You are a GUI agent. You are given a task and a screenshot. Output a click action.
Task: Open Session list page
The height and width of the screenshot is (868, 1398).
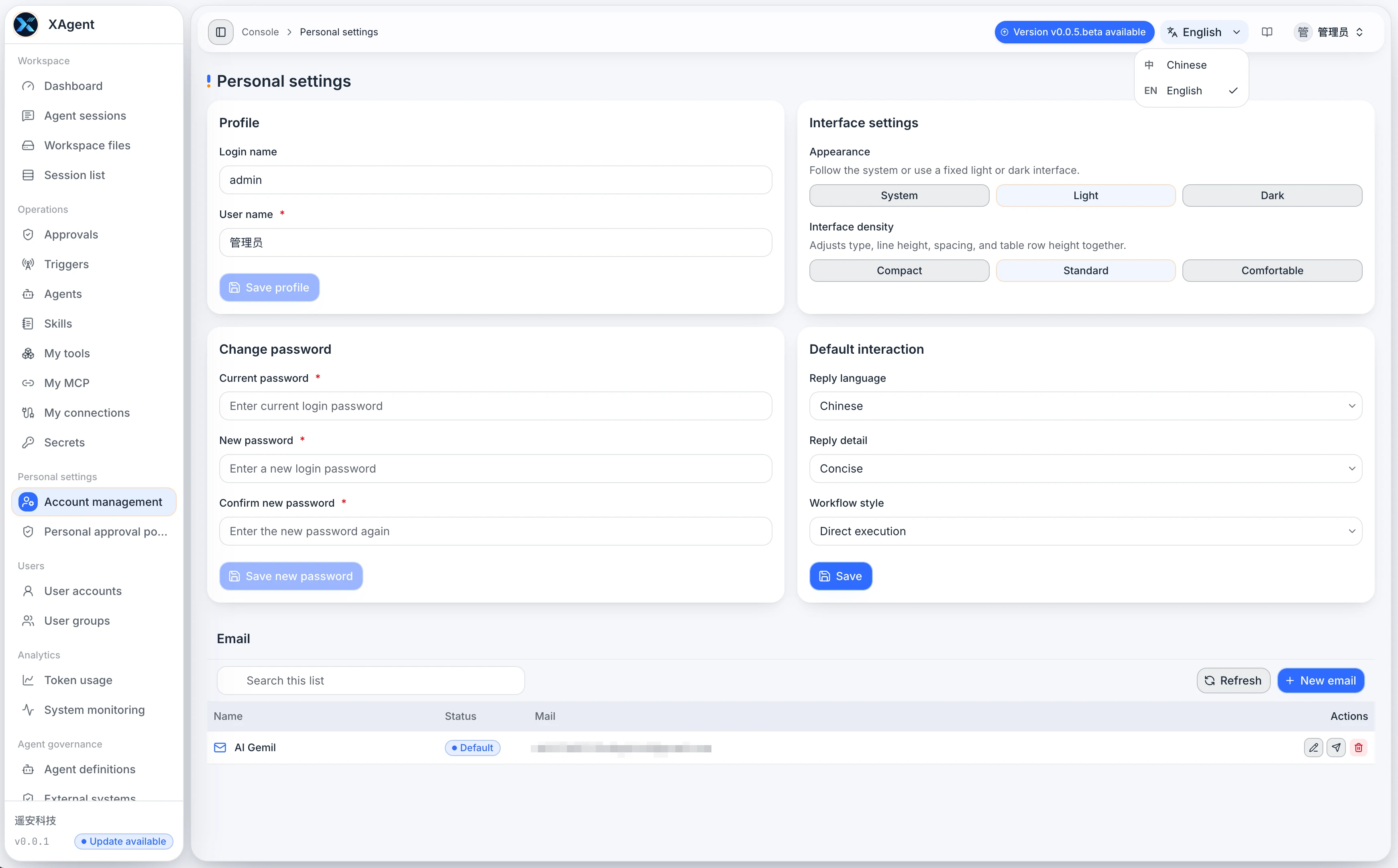(x=94, y=175)
